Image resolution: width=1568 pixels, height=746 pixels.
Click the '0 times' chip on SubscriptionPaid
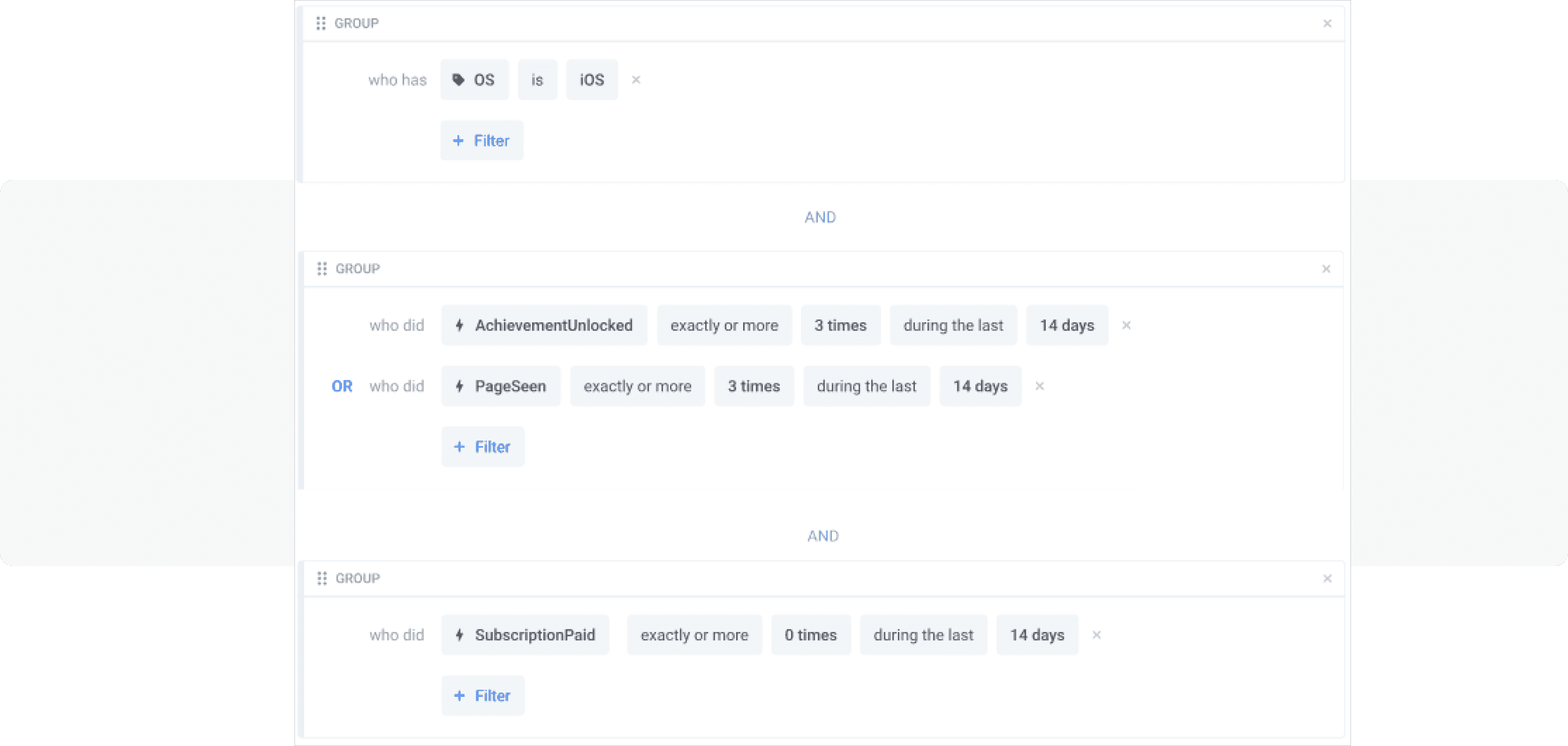[x=811, y=635]
